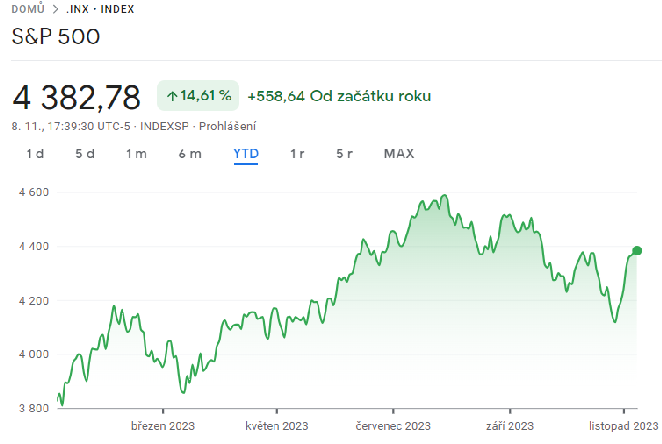662x444 pixels.
Task: Click the září 2023 axis label
Action: 510,426
